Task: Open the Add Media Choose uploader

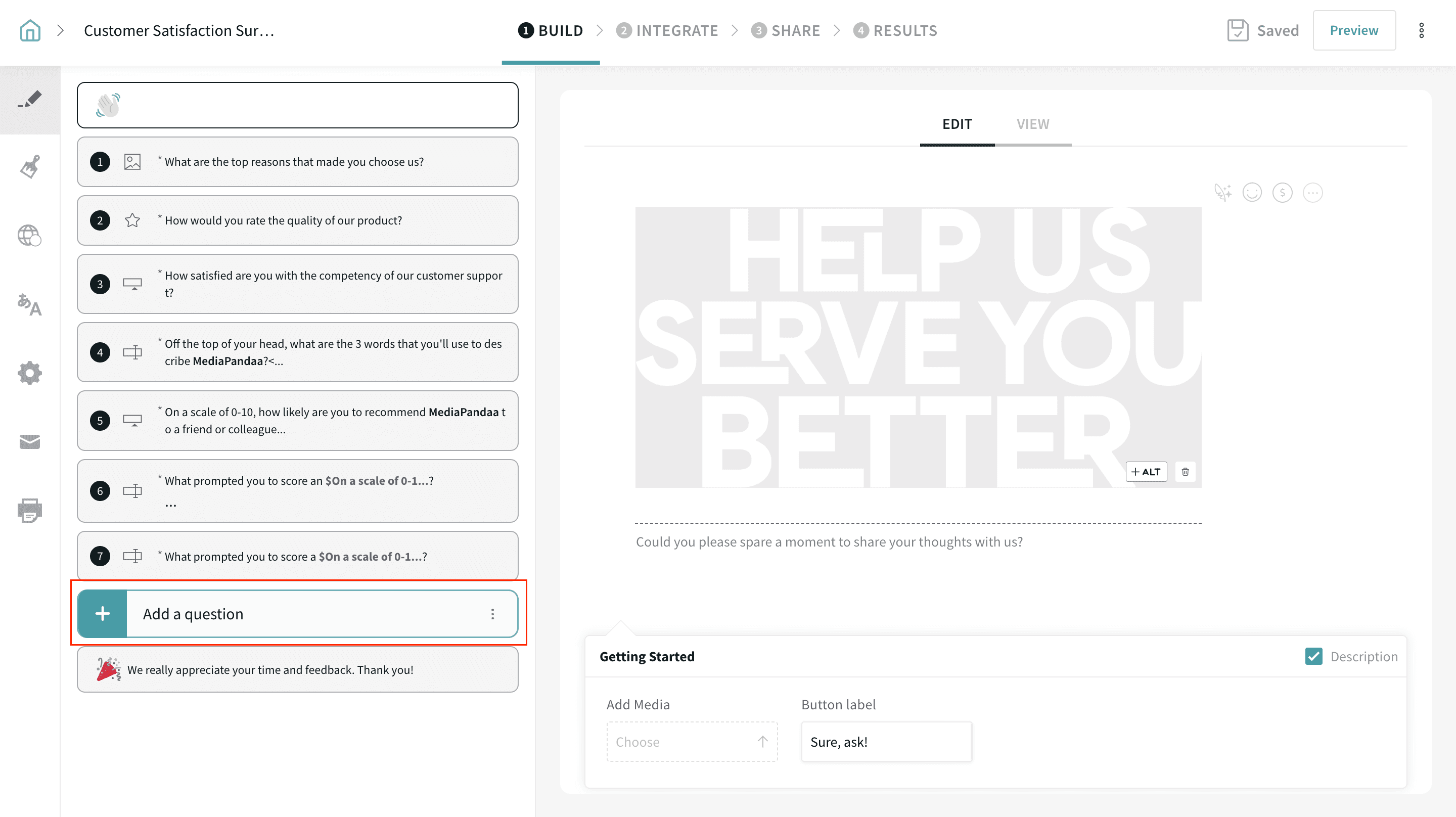Action: (692, 741)
